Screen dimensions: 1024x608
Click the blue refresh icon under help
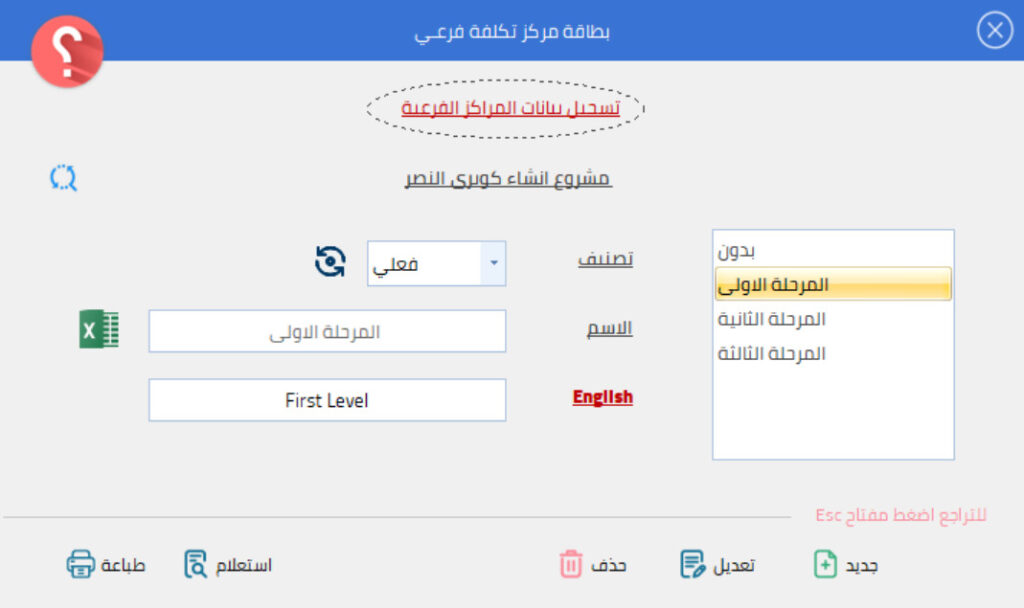(x=63, y=178)
